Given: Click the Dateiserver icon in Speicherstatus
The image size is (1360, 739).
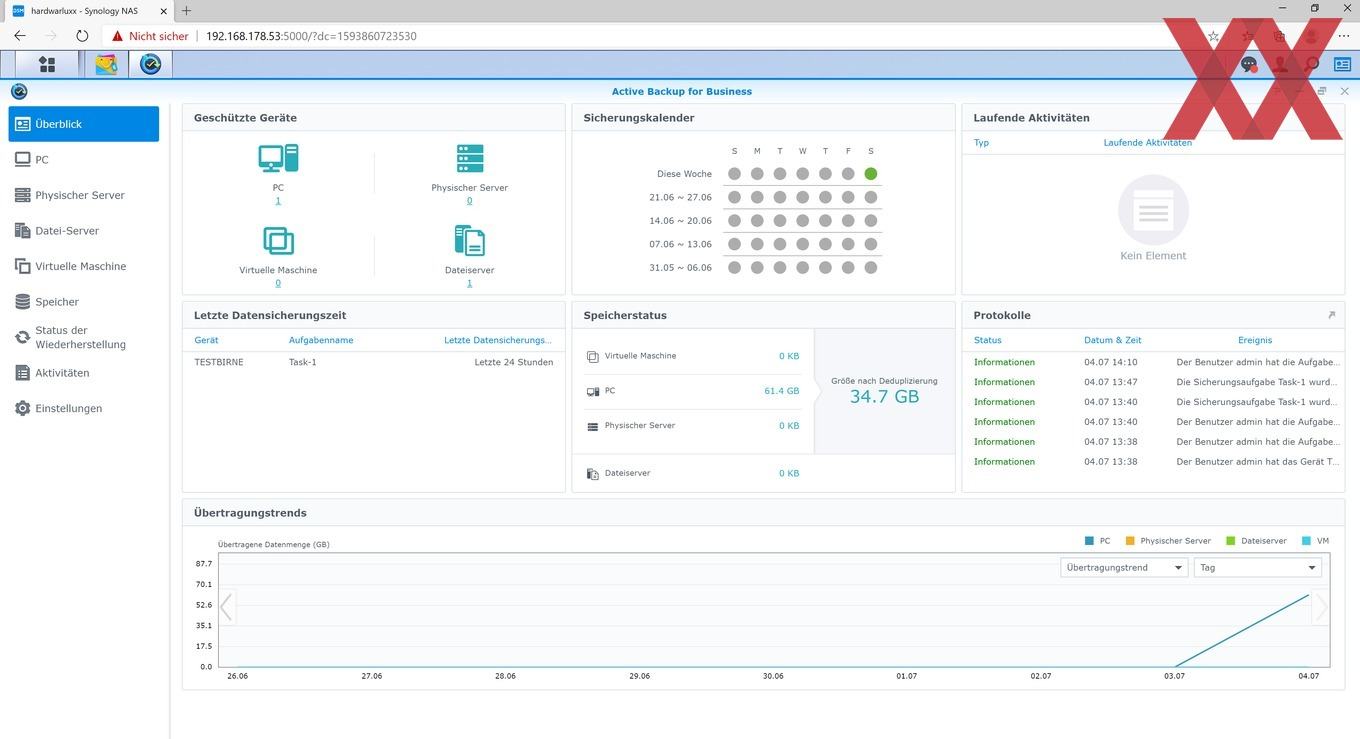Looking at the screenshot, I should (x=593, y=473).
